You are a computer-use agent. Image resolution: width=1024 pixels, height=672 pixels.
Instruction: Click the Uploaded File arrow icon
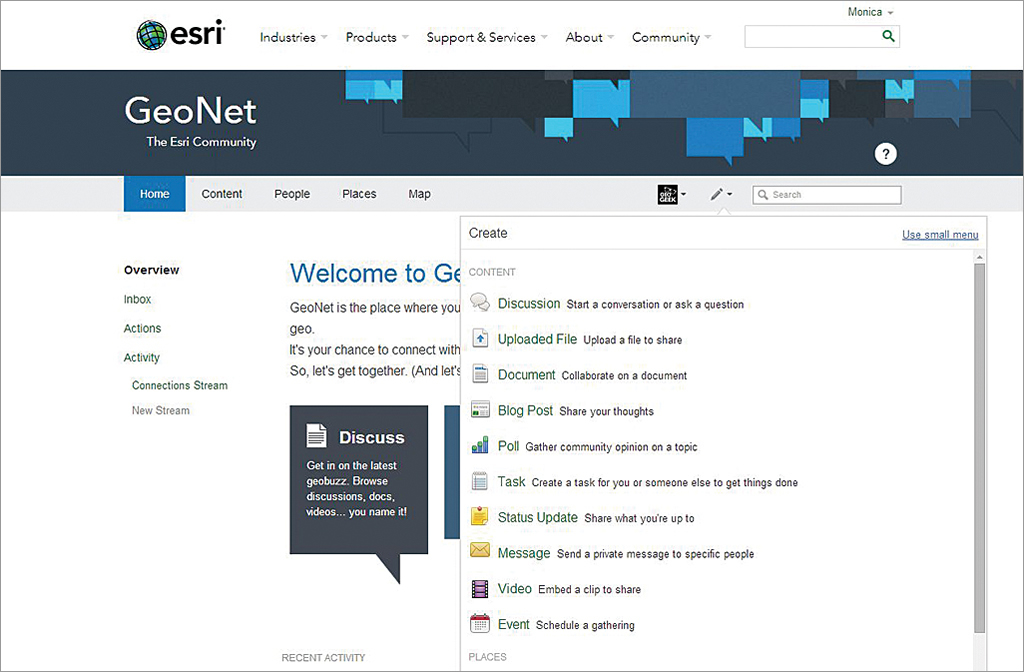[480, 338]
